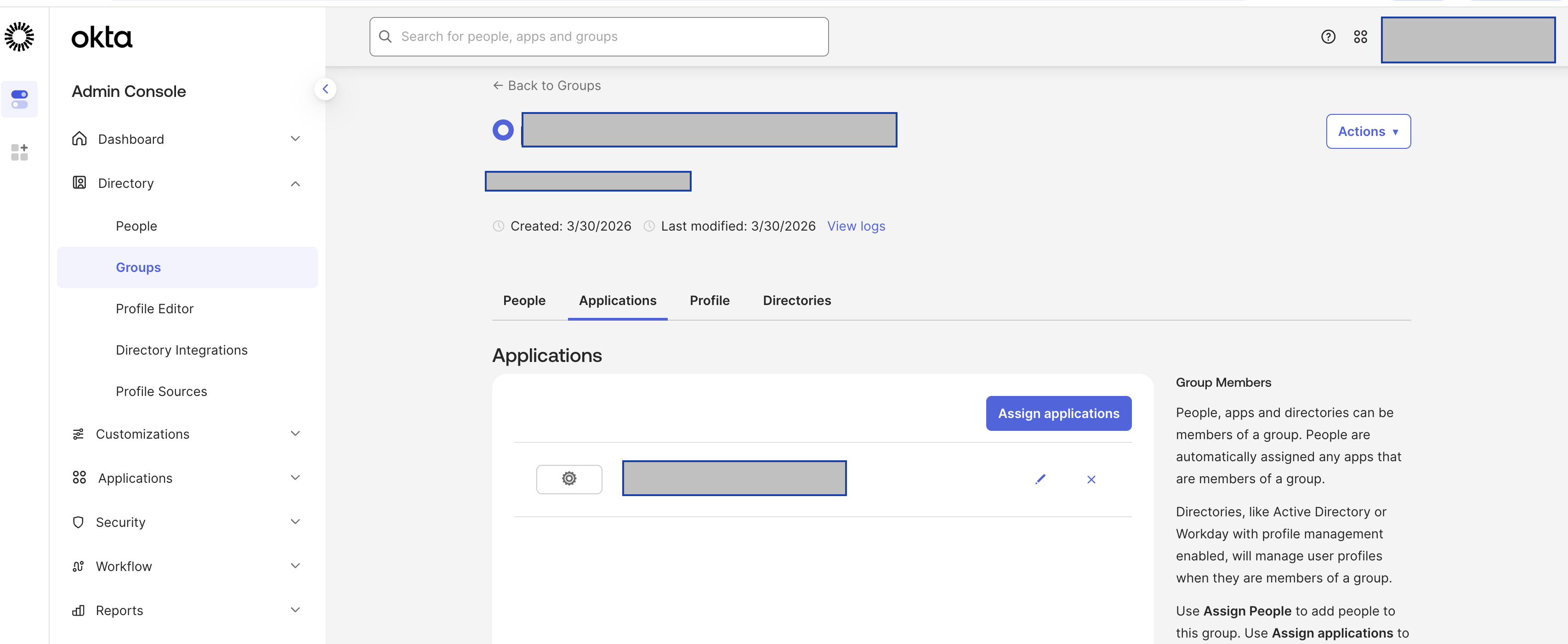Remove the assigned app with X icon
Viewport: 1568px width, 644px height.
[x=1091, y=480]
